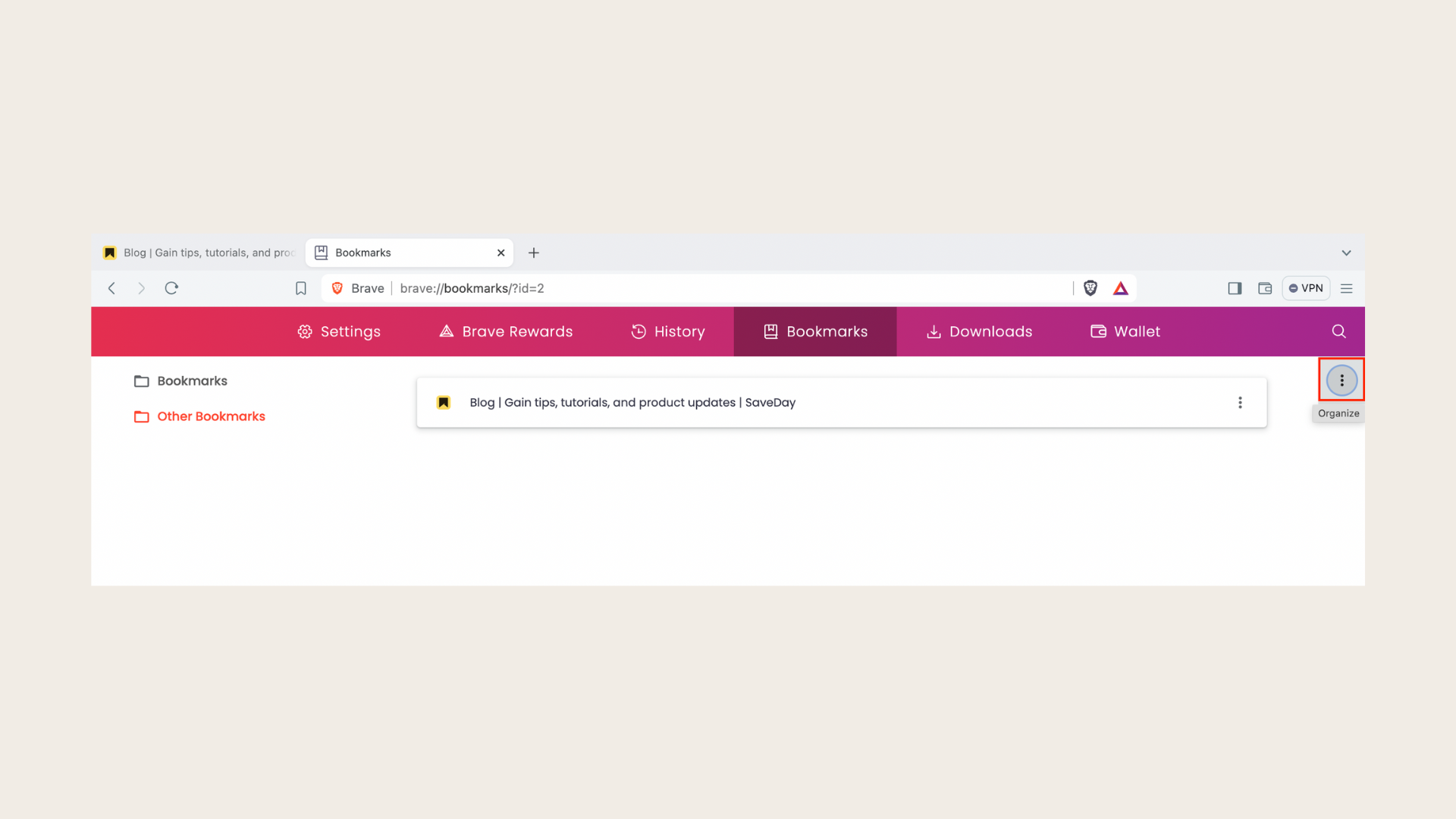Click the sidebar toggle icon in toolbar
1456x819 pixels.
pos(1235,288)
